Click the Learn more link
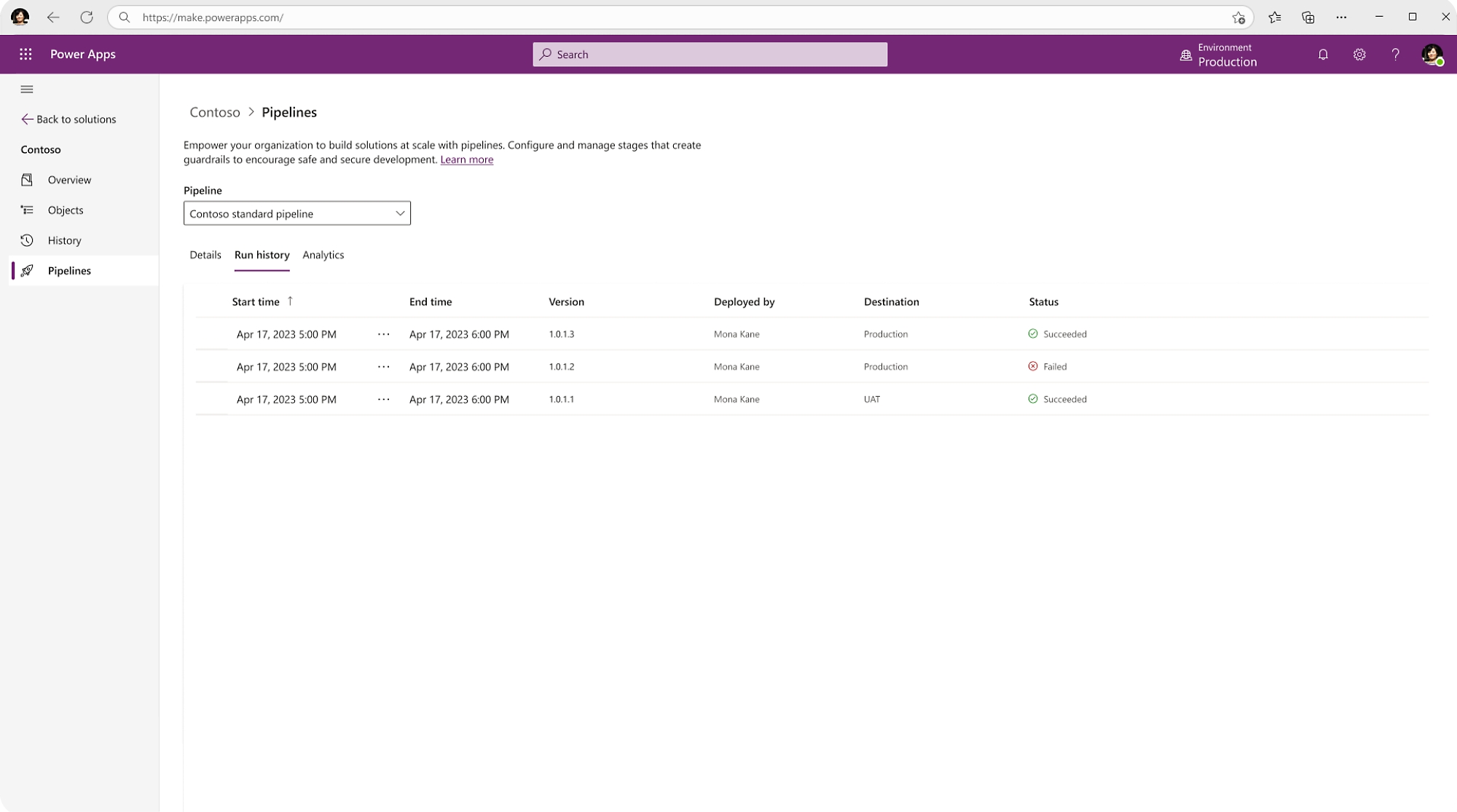 click(x=467, y=159)
